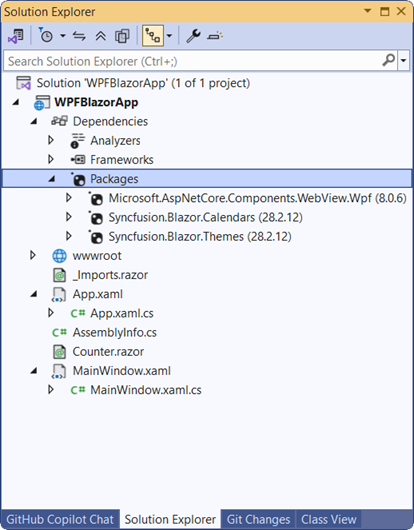
Task: Click the Analyzers icon
Action: pos(77,141)
